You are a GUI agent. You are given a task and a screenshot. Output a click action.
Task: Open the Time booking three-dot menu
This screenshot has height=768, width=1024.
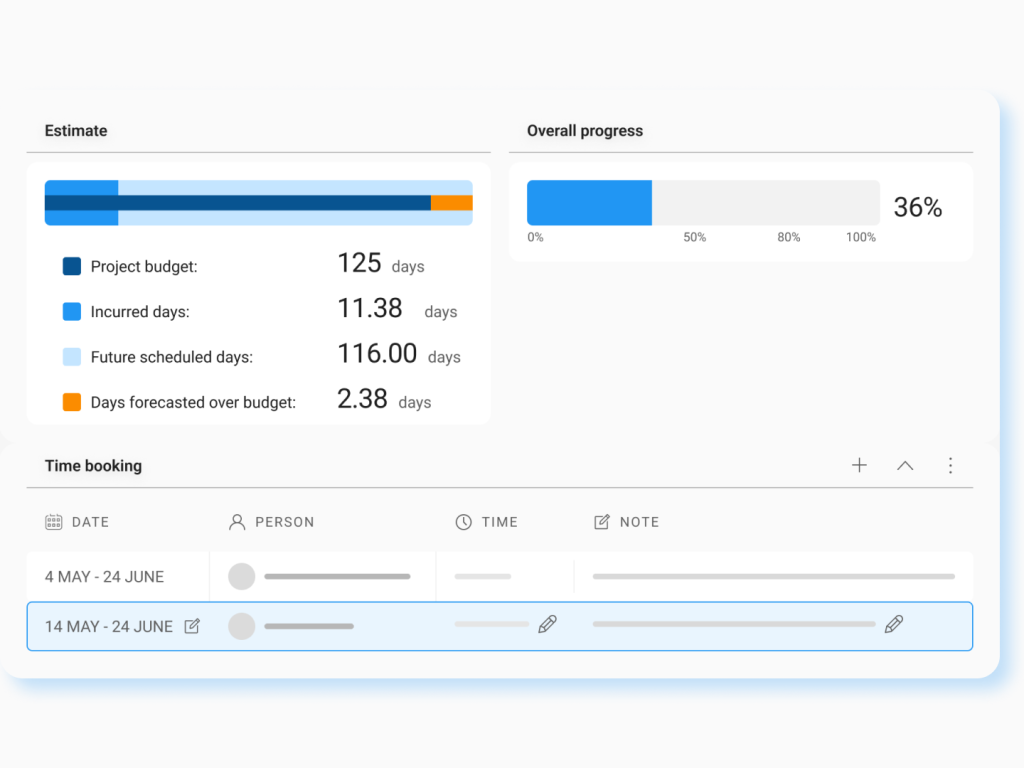point(950,465)
